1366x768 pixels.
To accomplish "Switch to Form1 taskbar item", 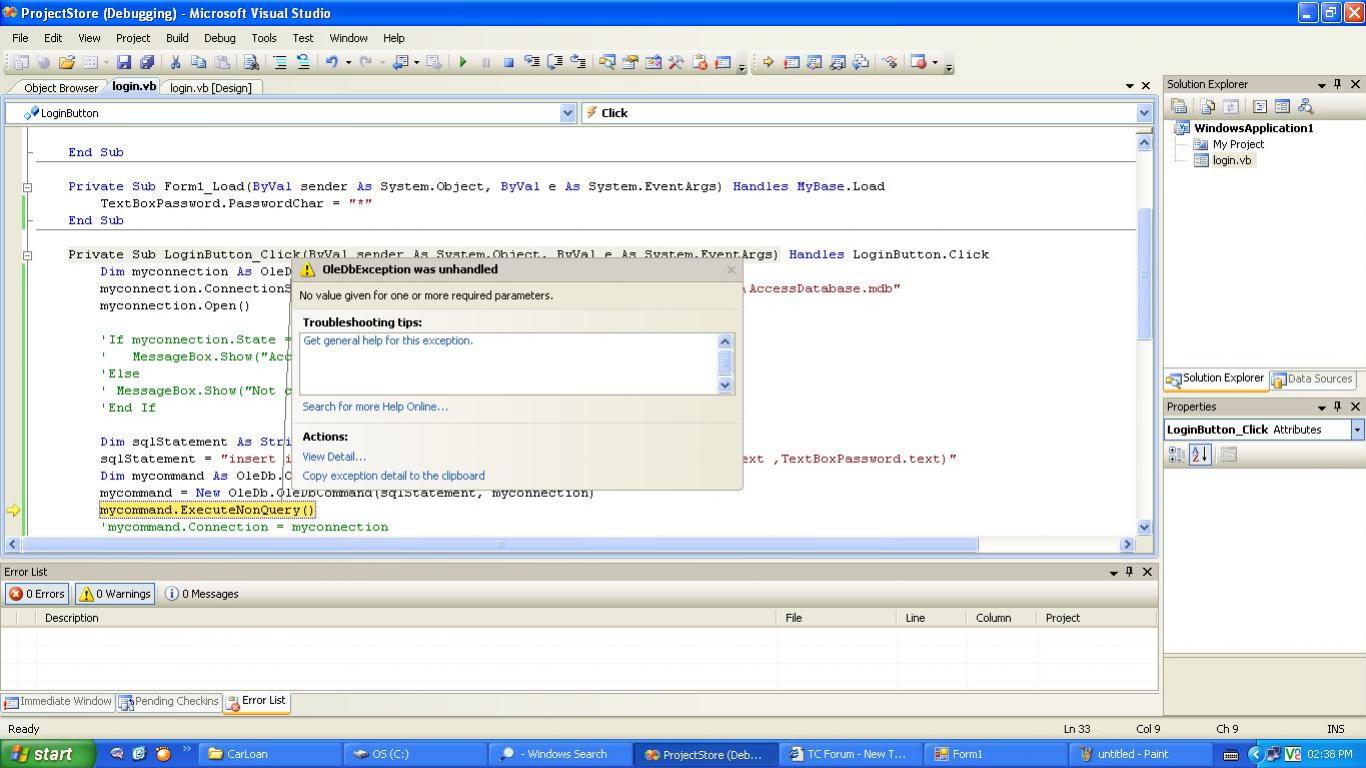I will [995, 754].
